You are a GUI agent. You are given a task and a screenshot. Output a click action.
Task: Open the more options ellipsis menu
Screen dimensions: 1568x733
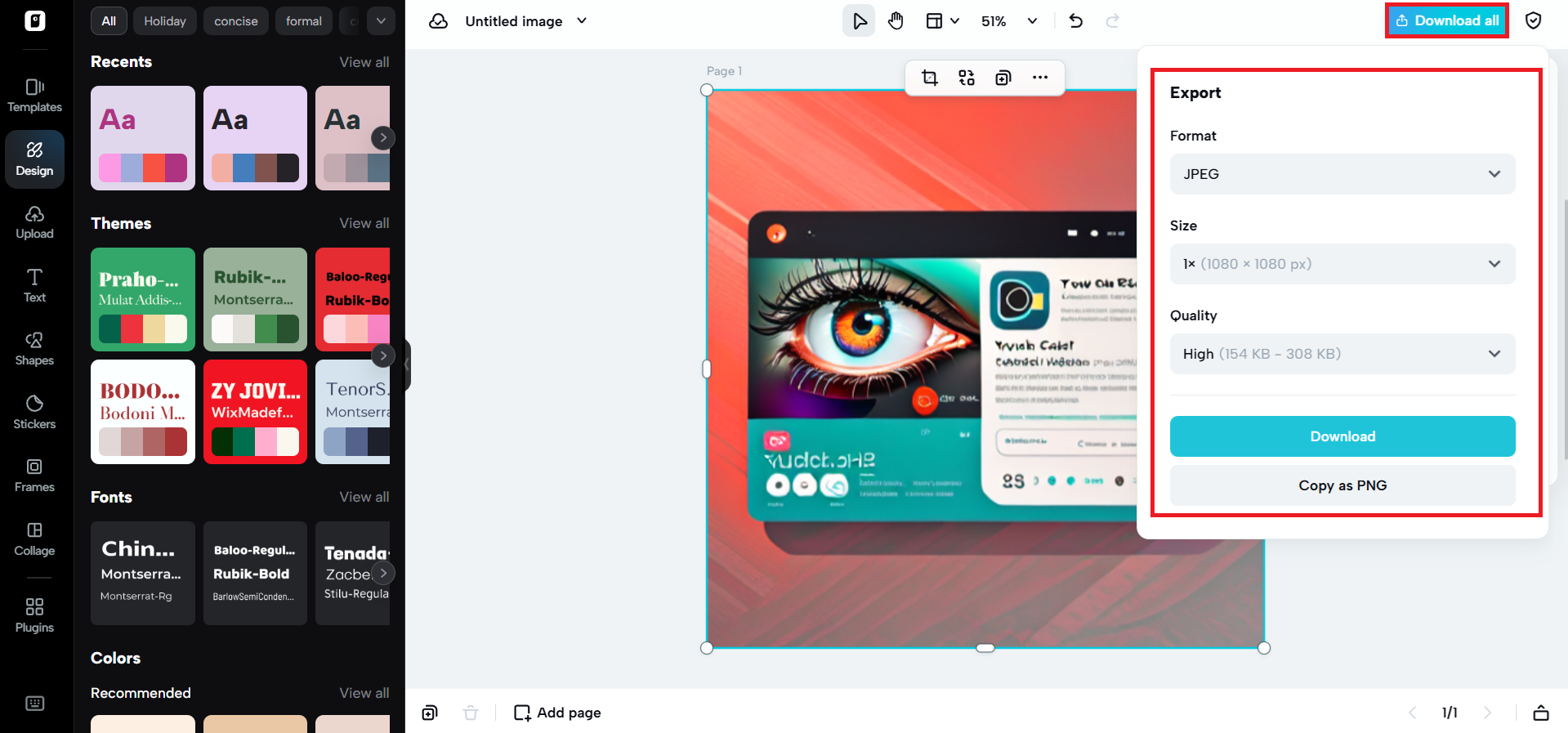[1040, 78]
